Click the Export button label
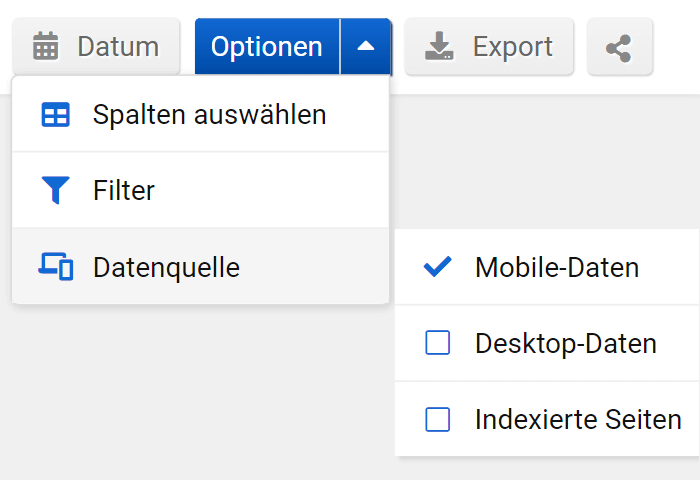The width and height of the screenshot is (700, 480). [x=512, y=46]
